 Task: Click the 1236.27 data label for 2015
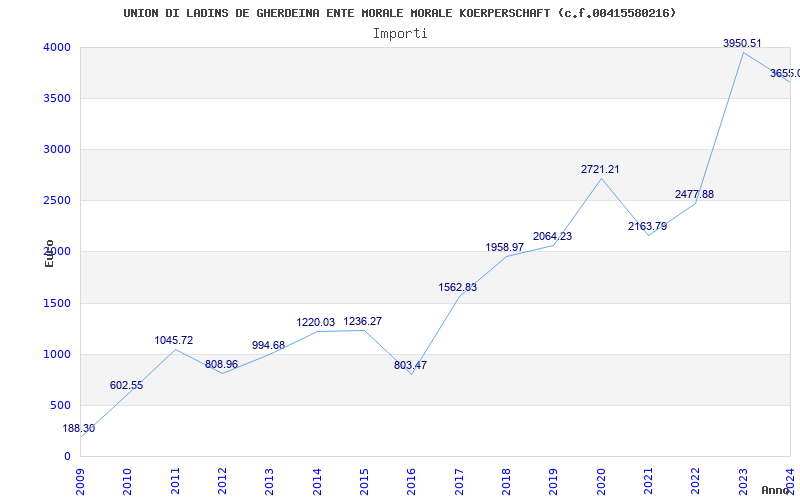[x=362, y=321]
